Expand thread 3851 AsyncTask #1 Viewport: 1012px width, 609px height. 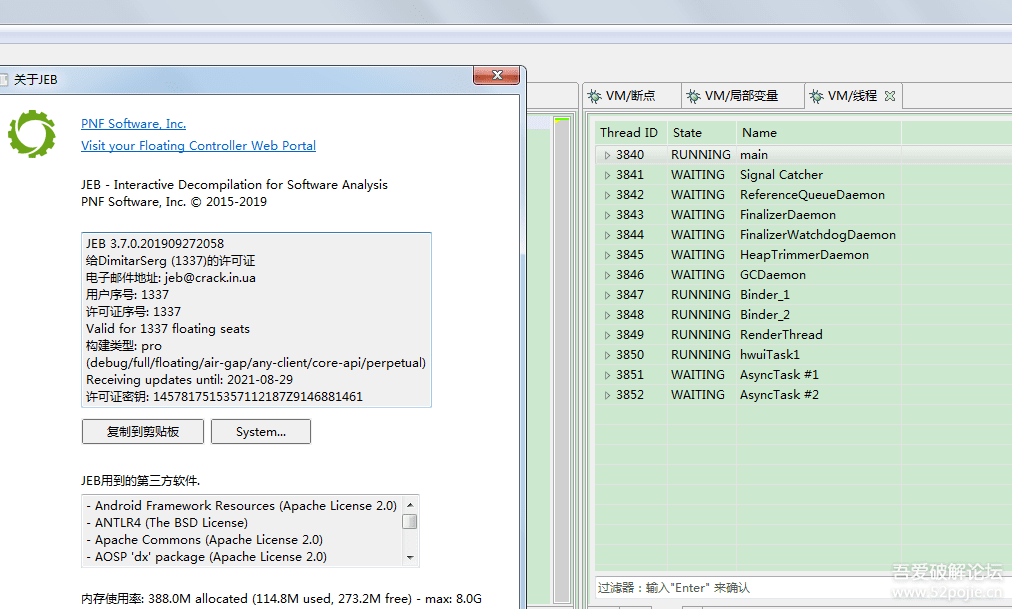[607, 375]
